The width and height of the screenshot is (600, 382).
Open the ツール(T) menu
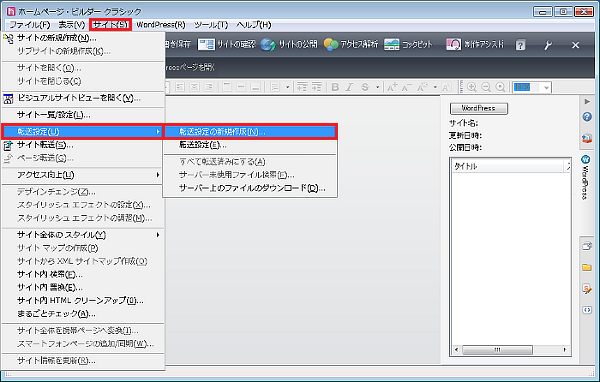(211, 25)
